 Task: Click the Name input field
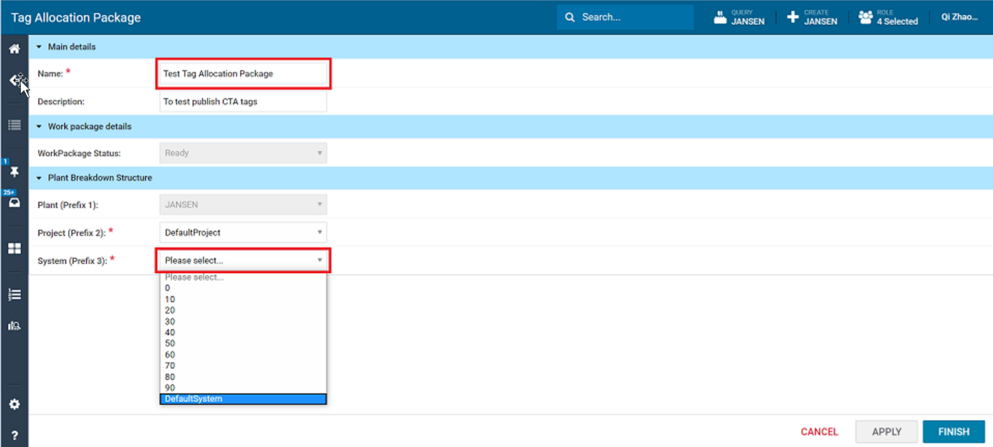click(243, 73)
